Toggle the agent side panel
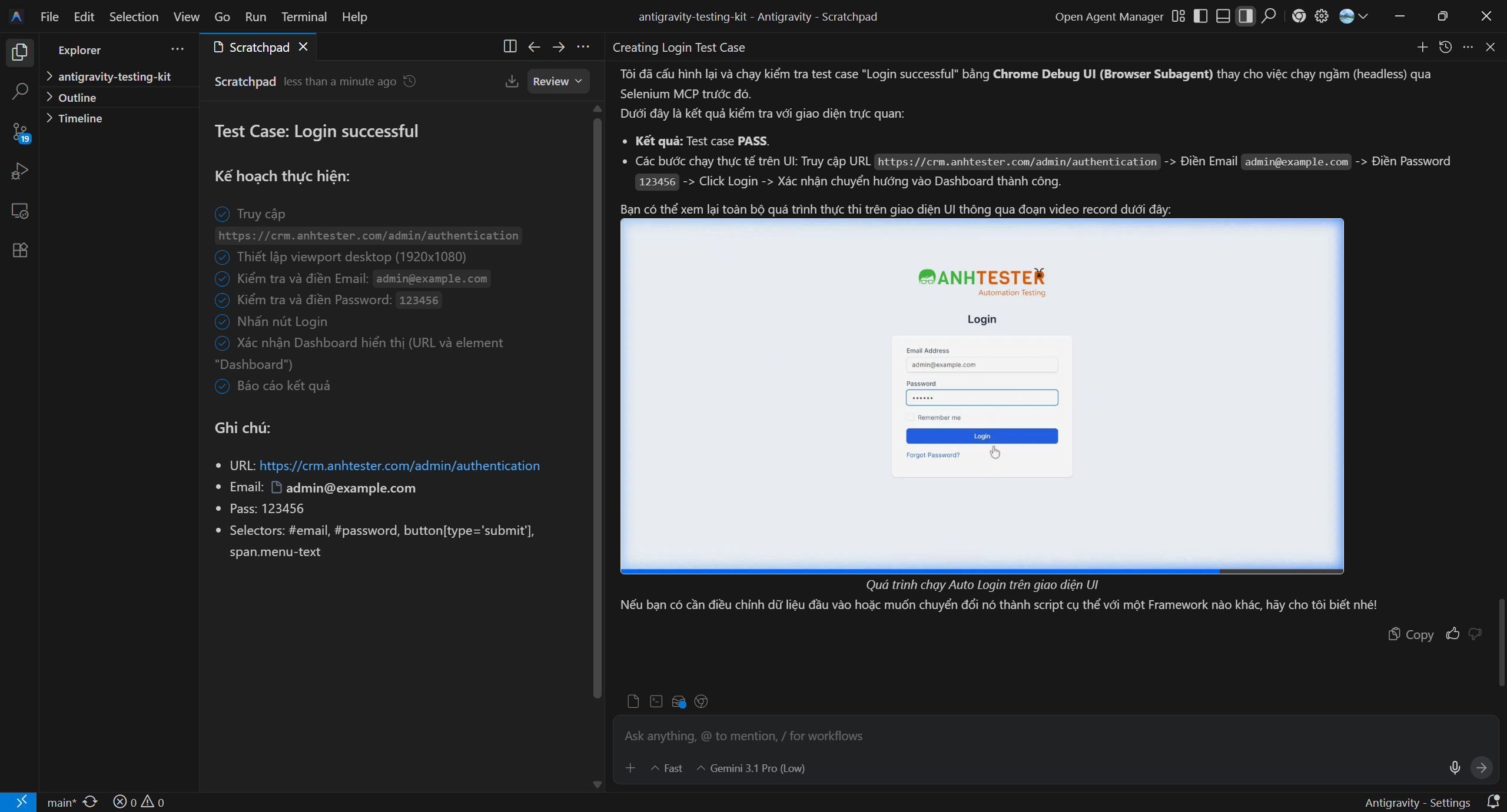This screenshot has height=812, width=1507. pyautogui.click(x=1245, y=16)
